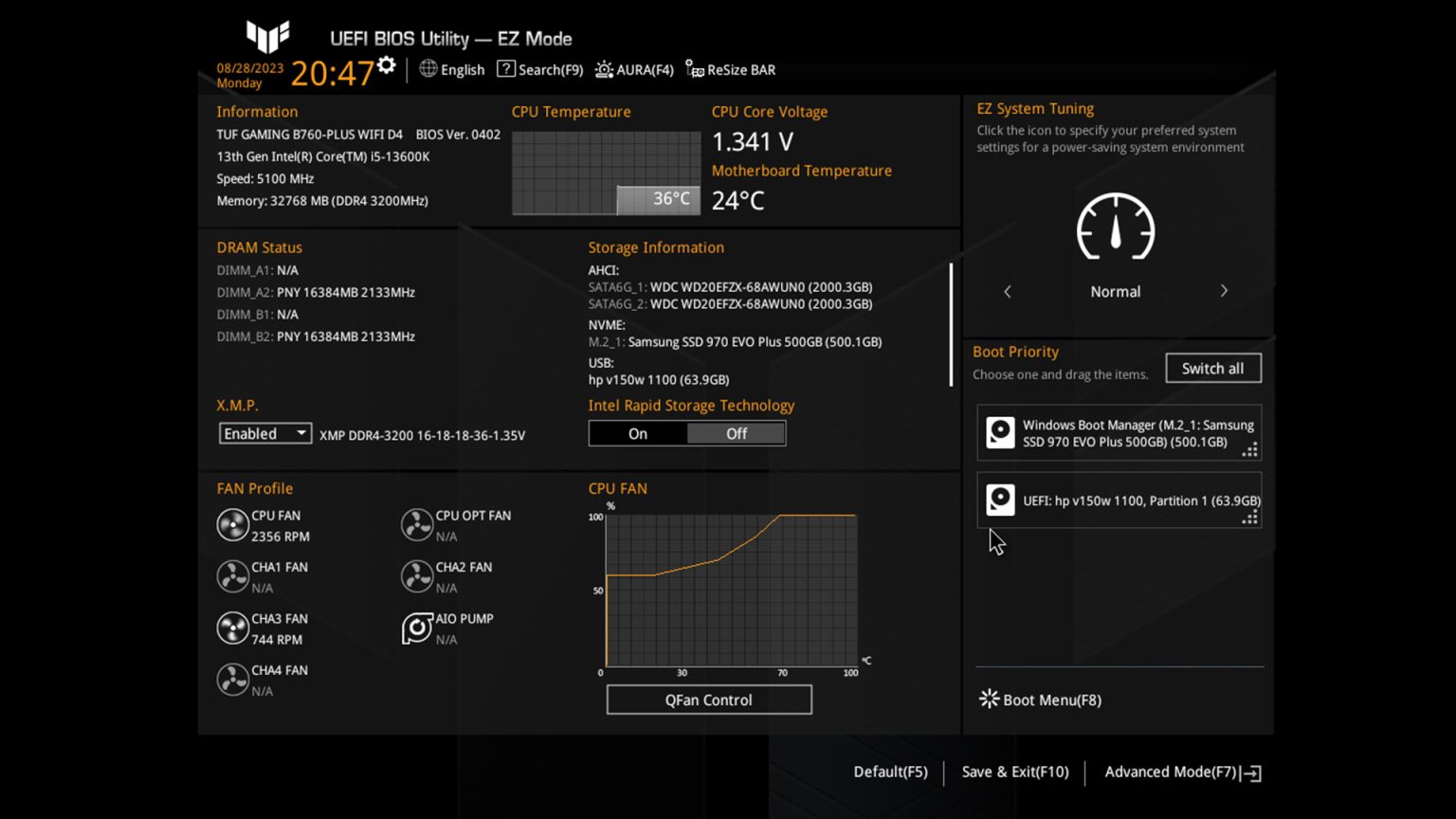The height and width of the screenshot is (819, 1456).
Task: Click BIOS Ver. 0402 text
Action: coord(458,135)
